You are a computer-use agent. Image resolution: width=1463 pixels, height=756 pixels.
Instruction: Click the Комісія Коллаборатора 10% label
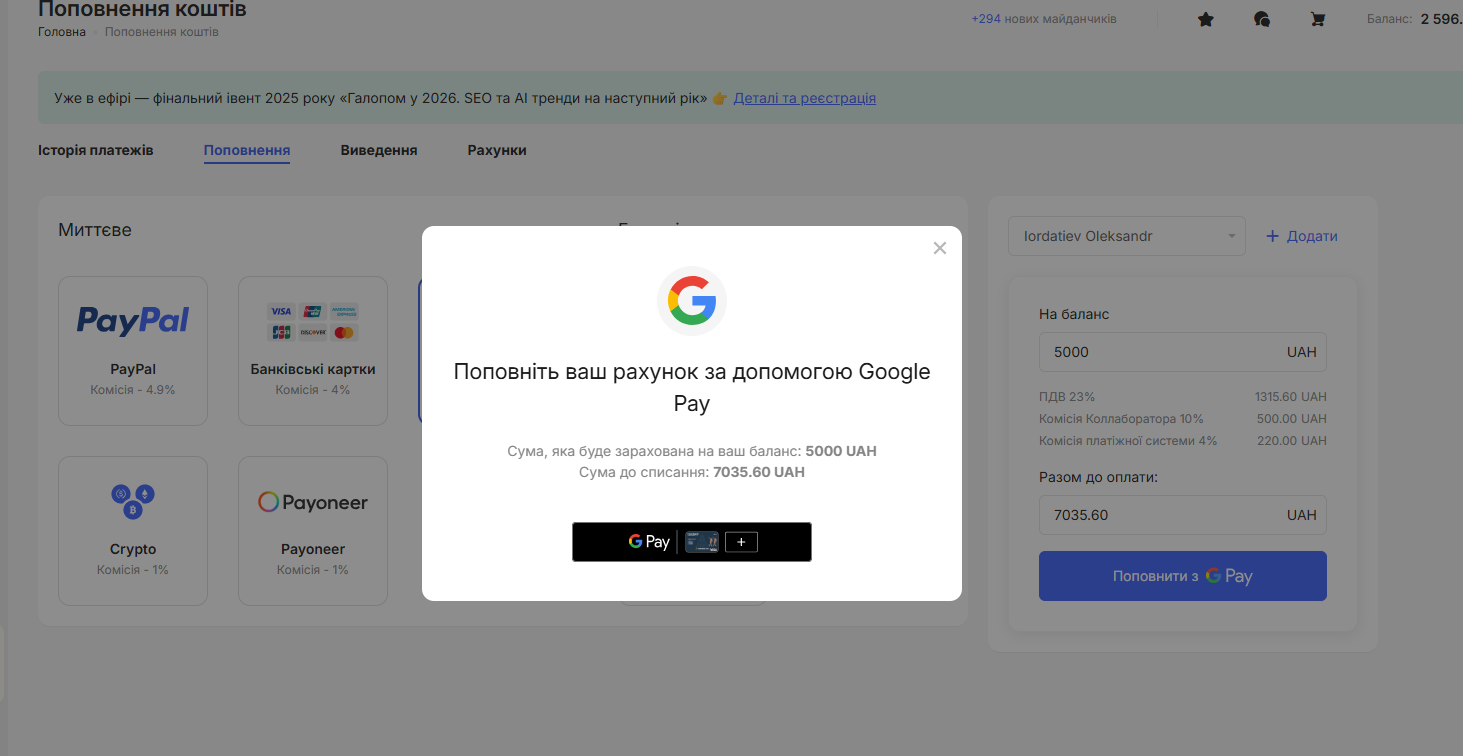pos(1121,419)
